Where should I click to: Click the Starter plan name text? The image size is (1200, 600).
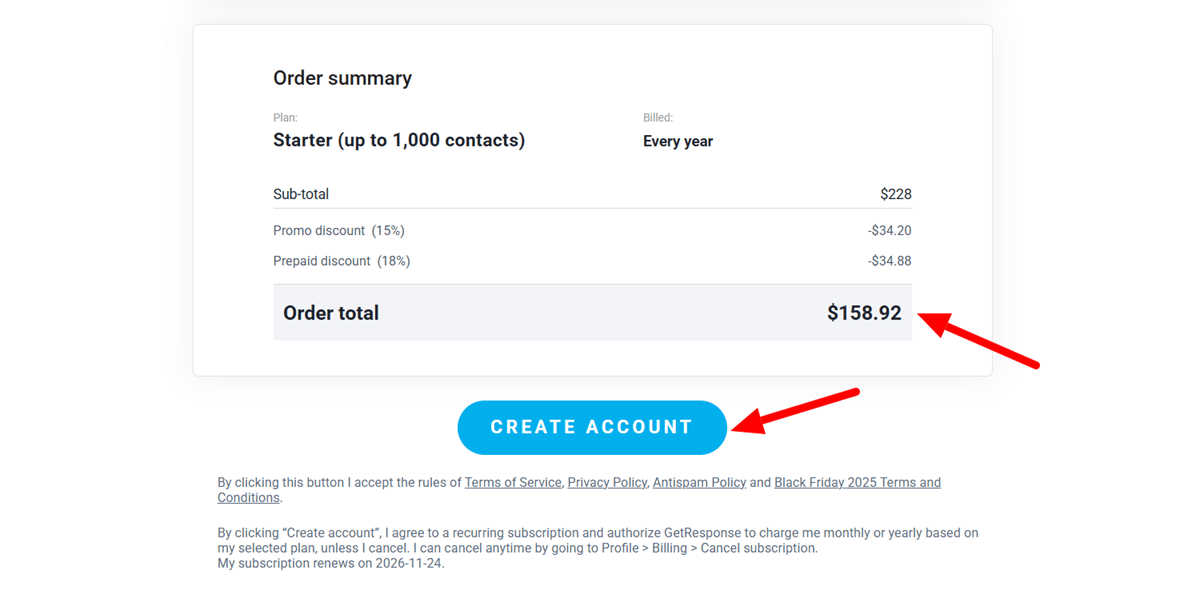click(x=399, y=140)
